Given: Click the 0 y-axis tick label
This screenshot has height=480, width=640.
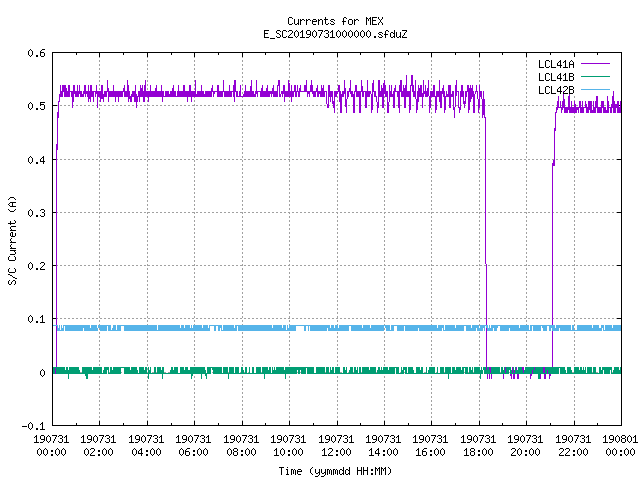Looking at the screenshot, I should click(42, 373).
